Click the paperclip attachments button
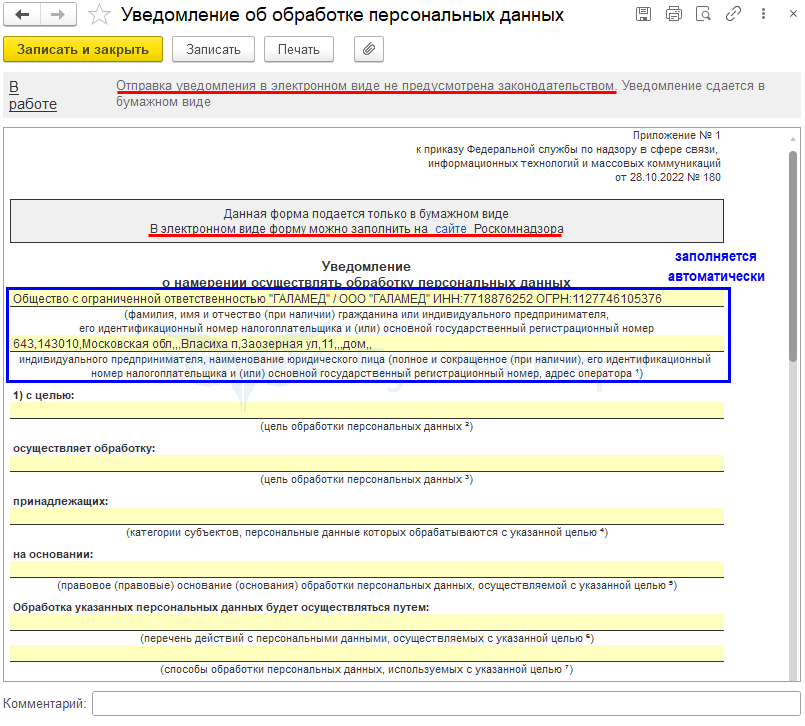805x726 pixels. point(369,49)
